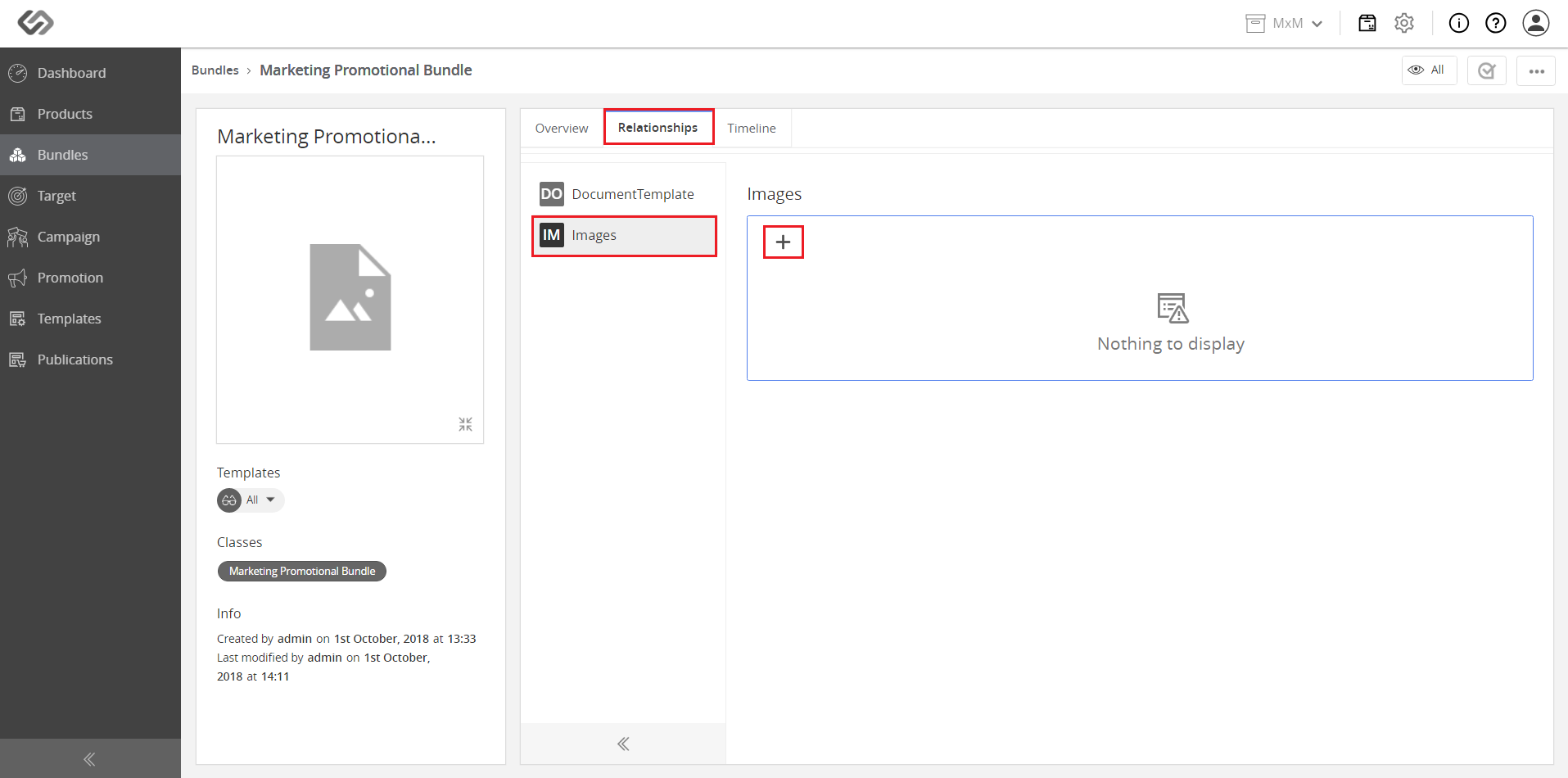Toggle the All visibility eye button
The width and height of the screenshot is (1568, 778).
click(x=1429, y=70)
